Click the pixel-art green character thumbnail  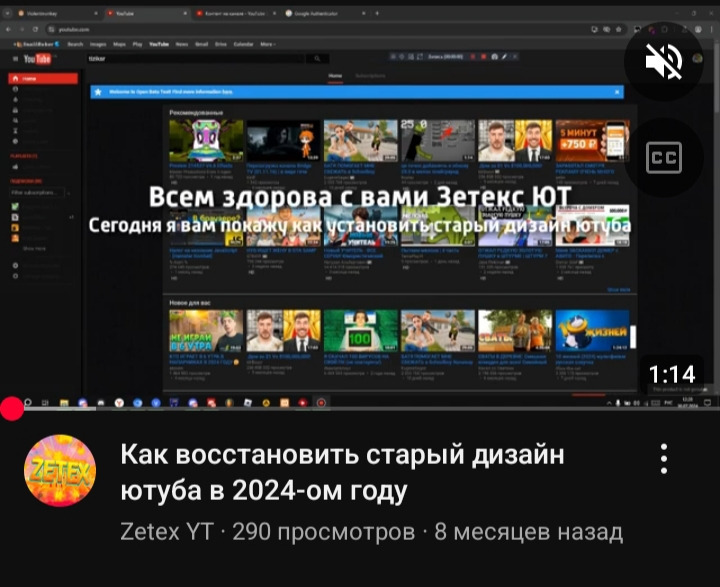click(205, 141)
